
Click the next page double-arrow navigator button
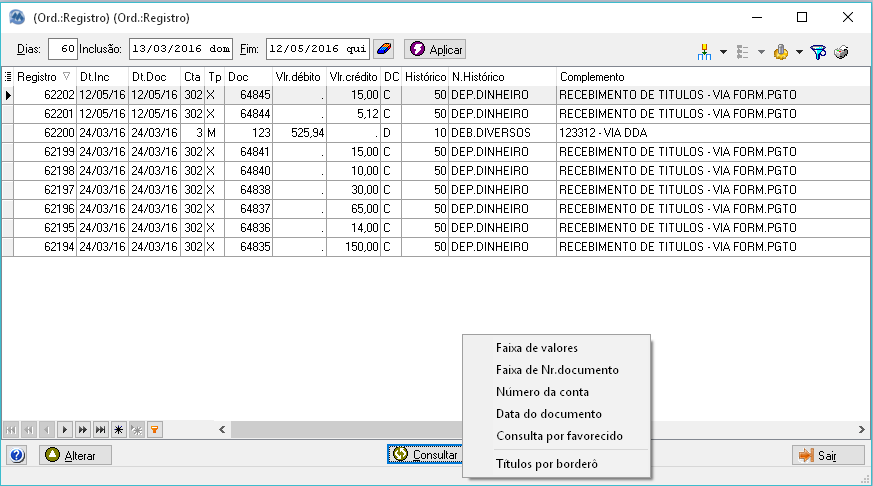pos(82,430)
